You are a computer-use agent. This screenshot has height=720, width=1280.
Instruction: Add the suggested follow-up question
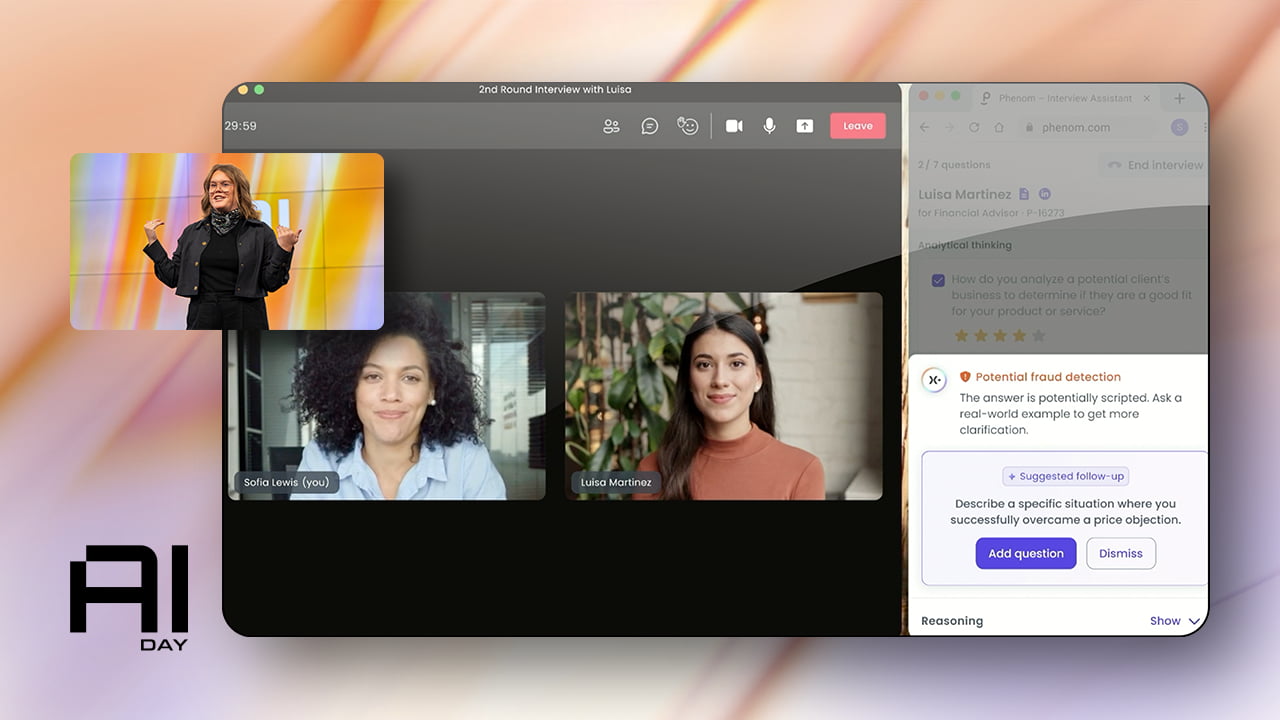(x=1026, y=554)
